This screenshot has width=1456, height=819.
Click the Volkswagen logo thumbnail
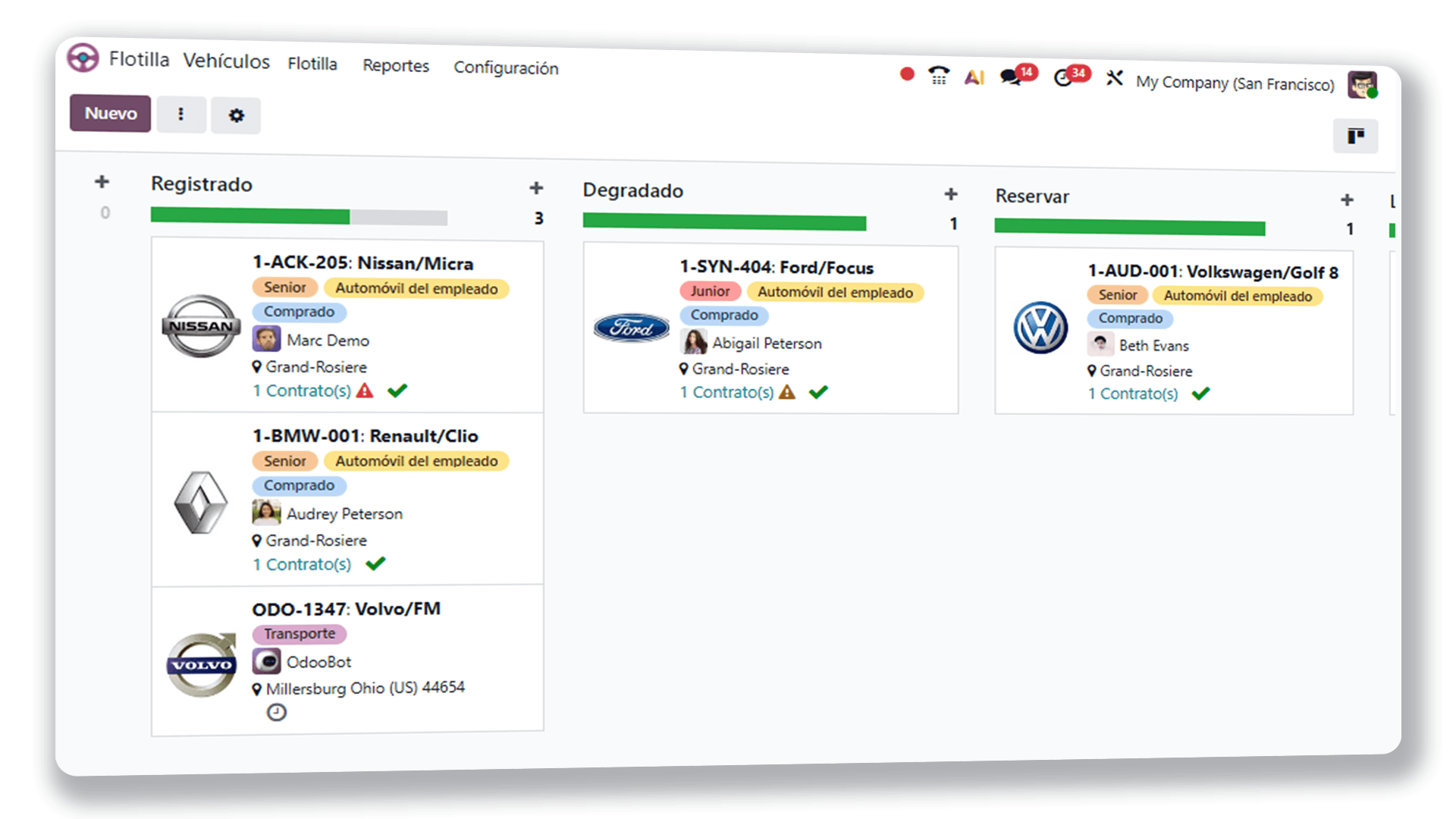1041,328
